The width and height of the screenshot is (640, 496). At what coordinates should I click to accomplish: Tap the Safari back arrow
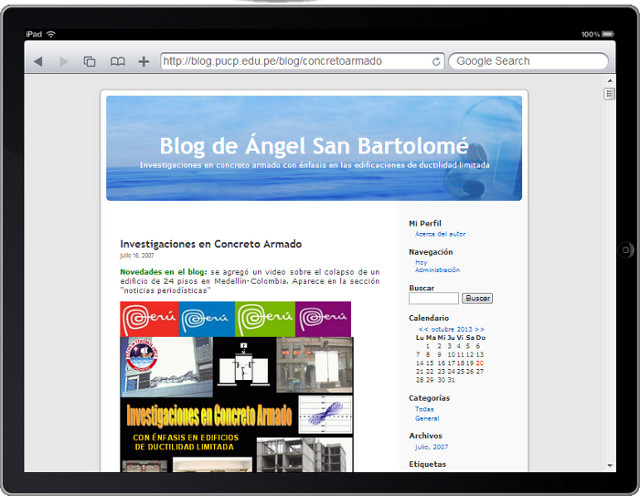click(x=38, y=62)
